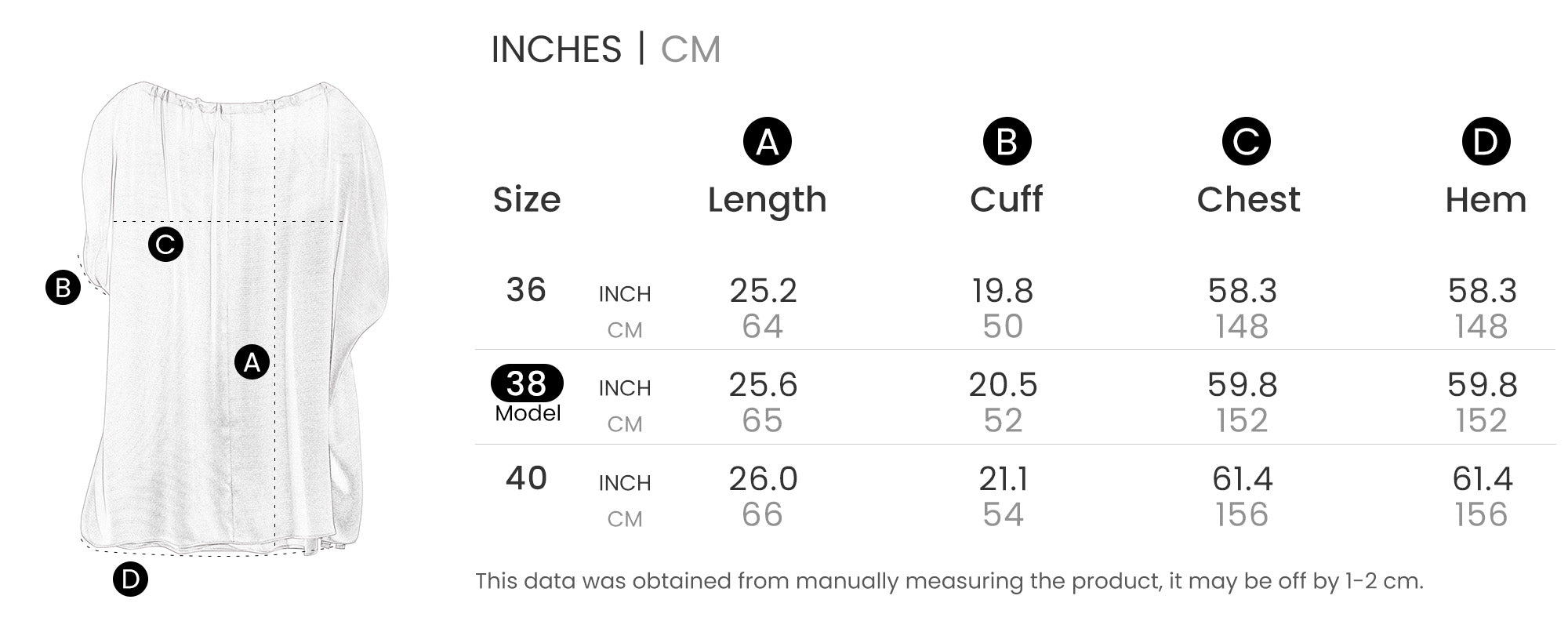This screenshot has height=632, width=1568.
Task: Click the 21.1 cuff value for size 40
Action: 1004,479
